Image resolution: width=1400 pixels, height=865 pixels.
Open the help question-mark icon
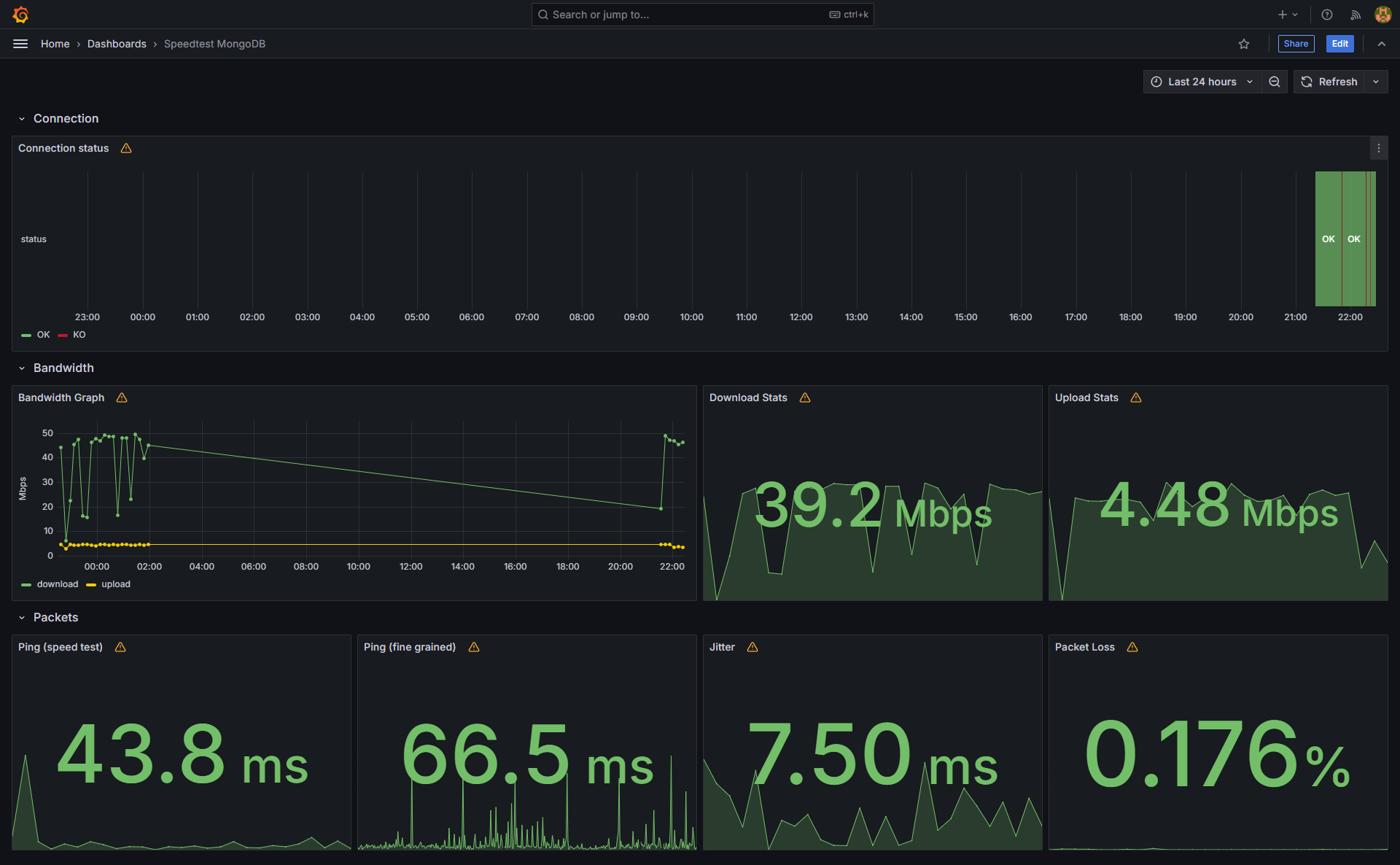1327,15
